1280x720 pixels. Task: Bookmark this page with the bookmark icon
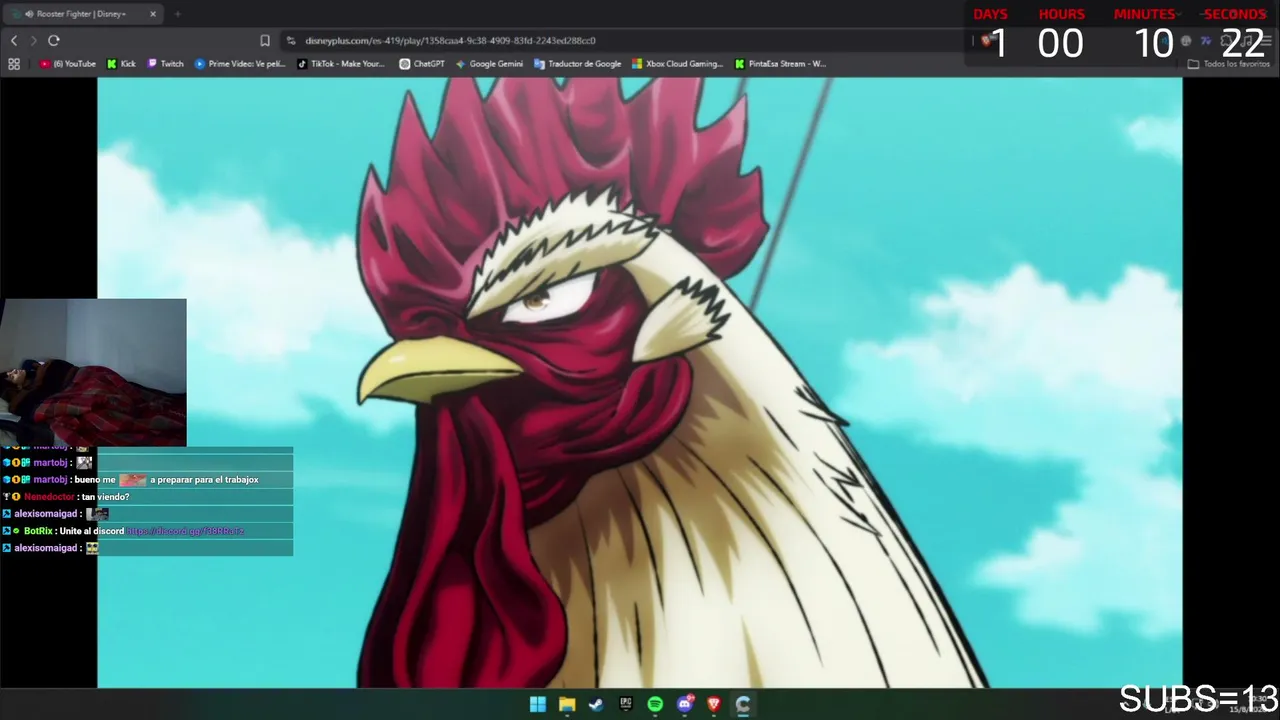(x=265, y=40)
